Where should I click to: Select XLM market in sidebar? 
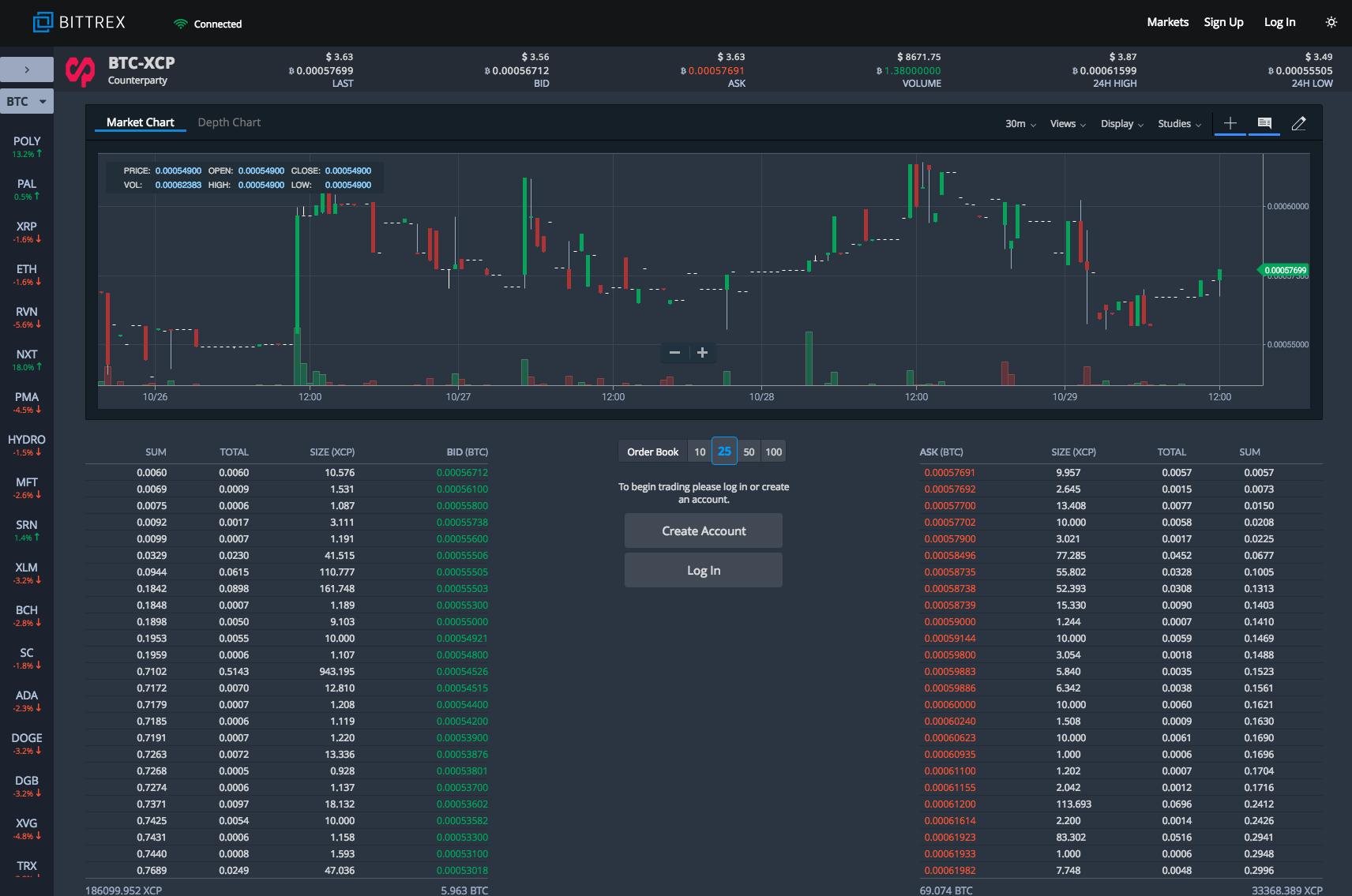tap(27, 573)
